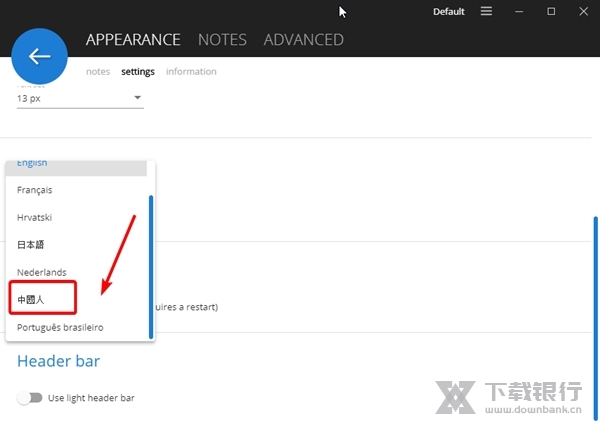Maximize the application window
The image size is (600, 423).
click(x=551, y=11)
